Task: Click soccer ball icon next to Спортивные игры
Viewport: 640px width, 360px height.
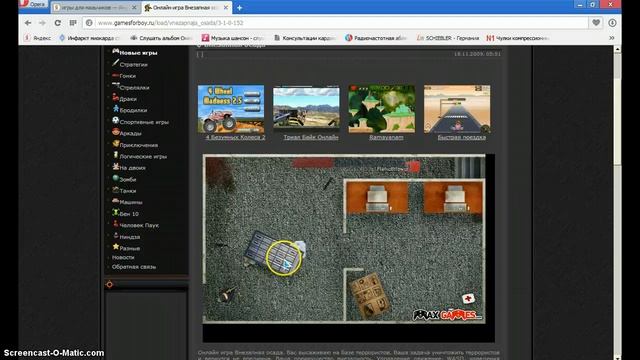Action: (116, 120)
